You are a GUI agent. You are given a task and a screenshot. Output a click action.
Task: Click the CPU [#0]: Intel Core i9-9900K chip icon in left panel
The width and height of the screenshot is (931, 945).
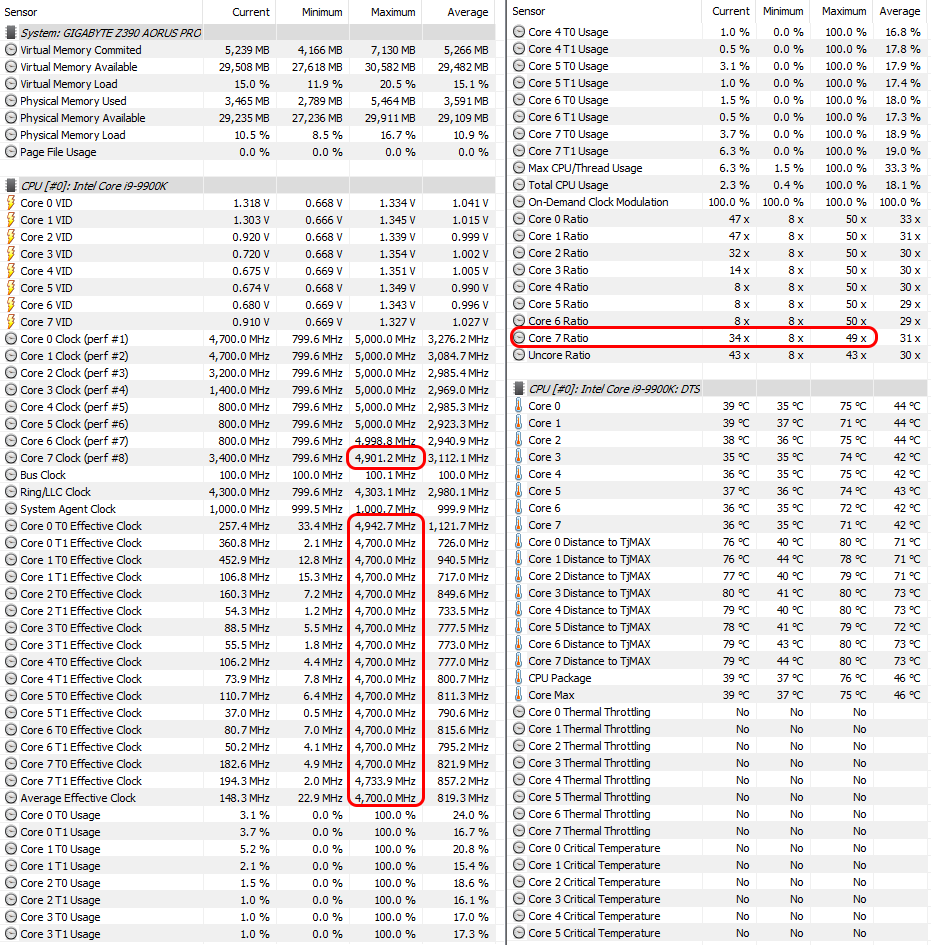[10, 186]
